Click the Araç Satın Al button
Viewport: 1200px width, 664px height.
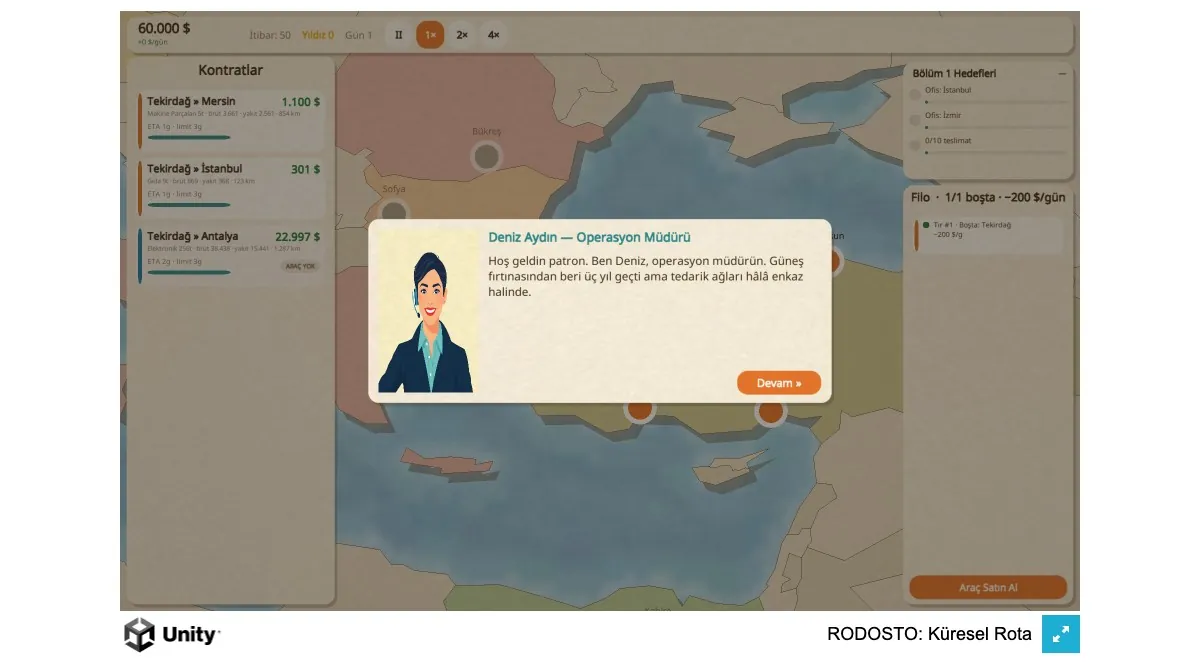[988, 587]
